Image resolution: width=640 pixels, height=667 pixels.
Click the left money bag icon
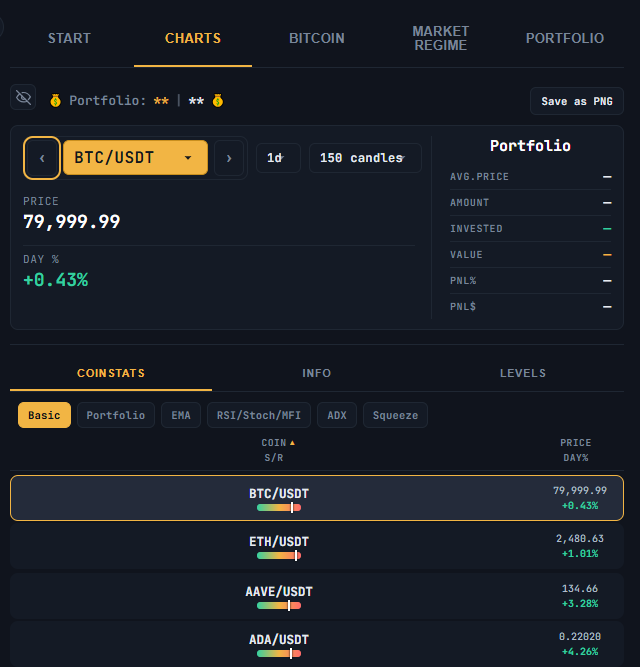click(55, 101)
